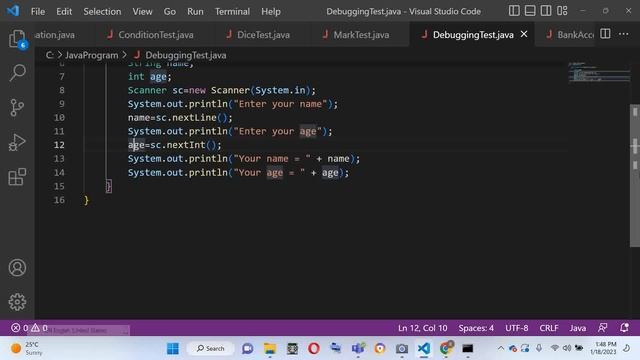The width and height of the screenshot is (640, 360).
Task: Click the JavaProgram breadcrumb folder
Action: 91,55
